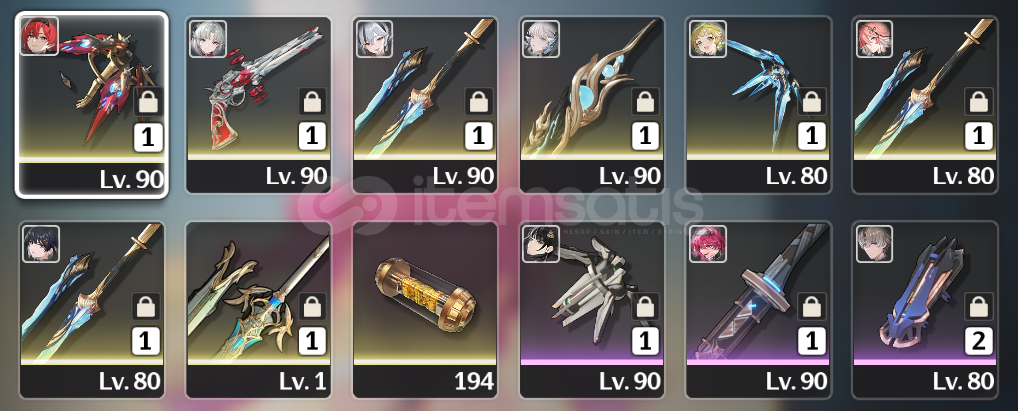Click the dark-haired avatar on bottom-left sword card
Viewport: 1018px width, 411px height.
click(41, 244)
